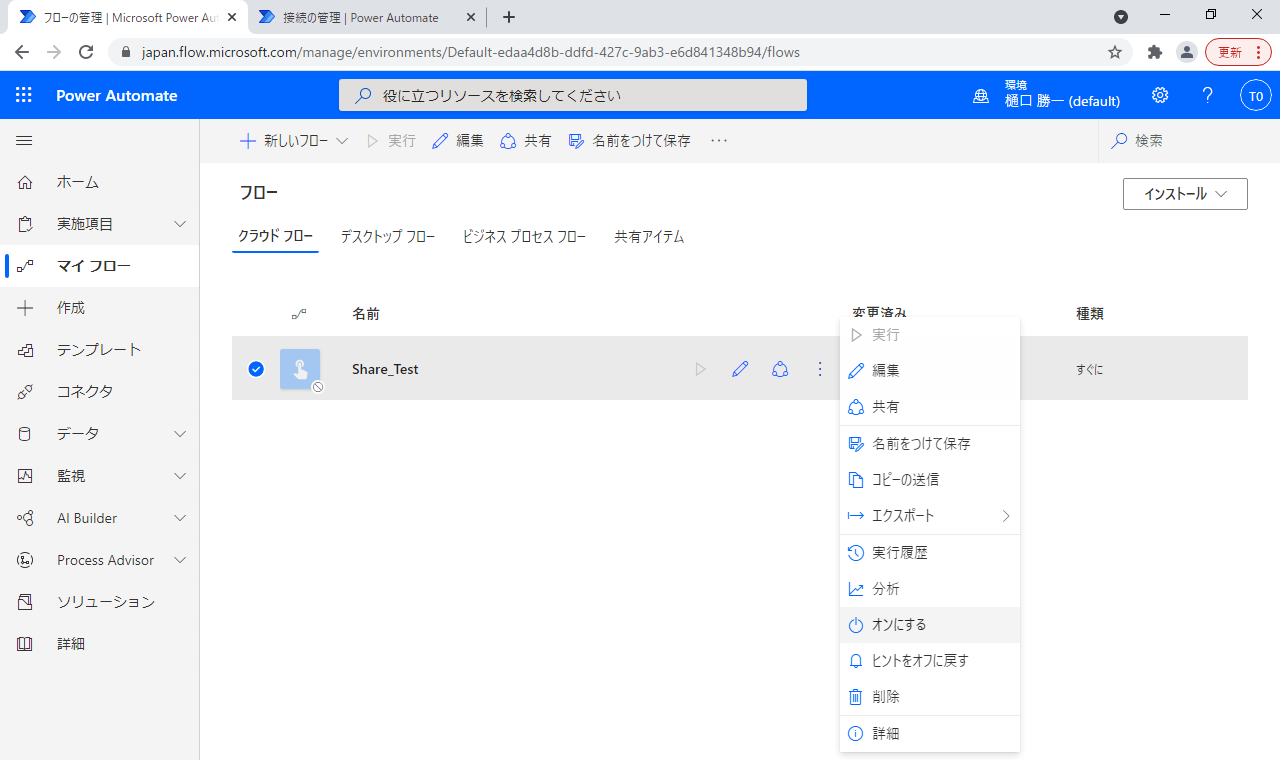The height and width of the screenshot is (760, 1280).
Task: Click the edit pencil in Share_Test row
Action: [740, 369]
